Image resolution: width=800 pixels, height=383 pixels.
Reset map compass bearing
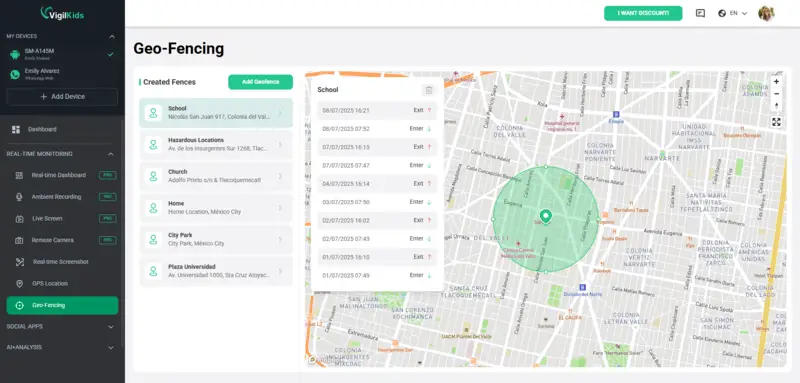(776, 106)
